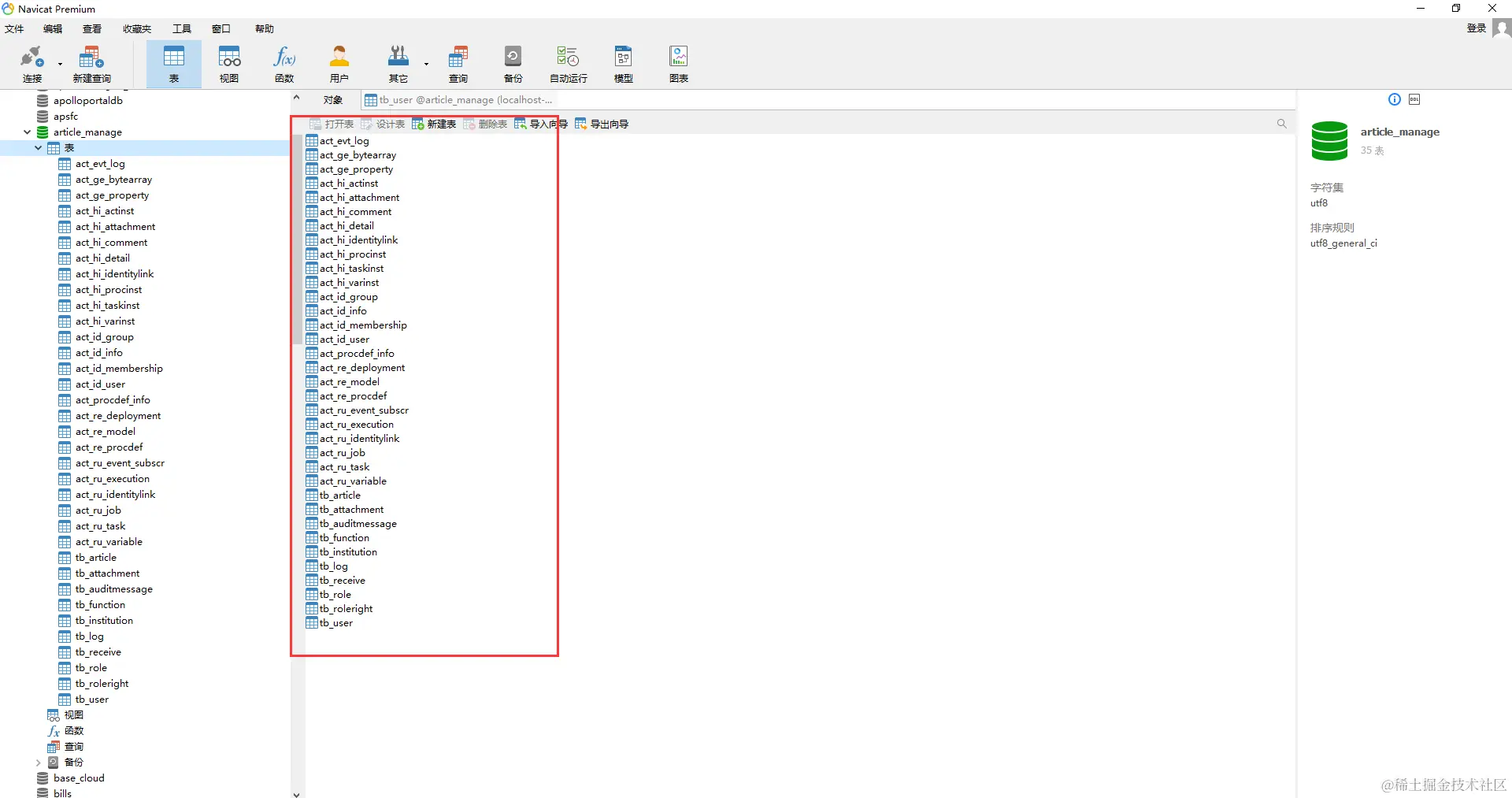The height and width of the screenshot is (798, 1512).
Task: Collapse the article_manage database node
Action: [28, 132]
